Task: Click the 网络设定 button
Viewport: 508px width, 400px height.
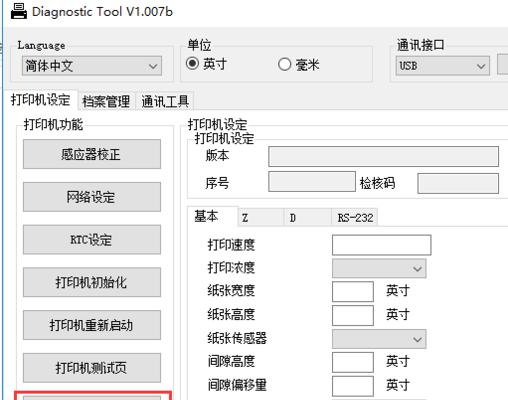Action: [92, 197]
